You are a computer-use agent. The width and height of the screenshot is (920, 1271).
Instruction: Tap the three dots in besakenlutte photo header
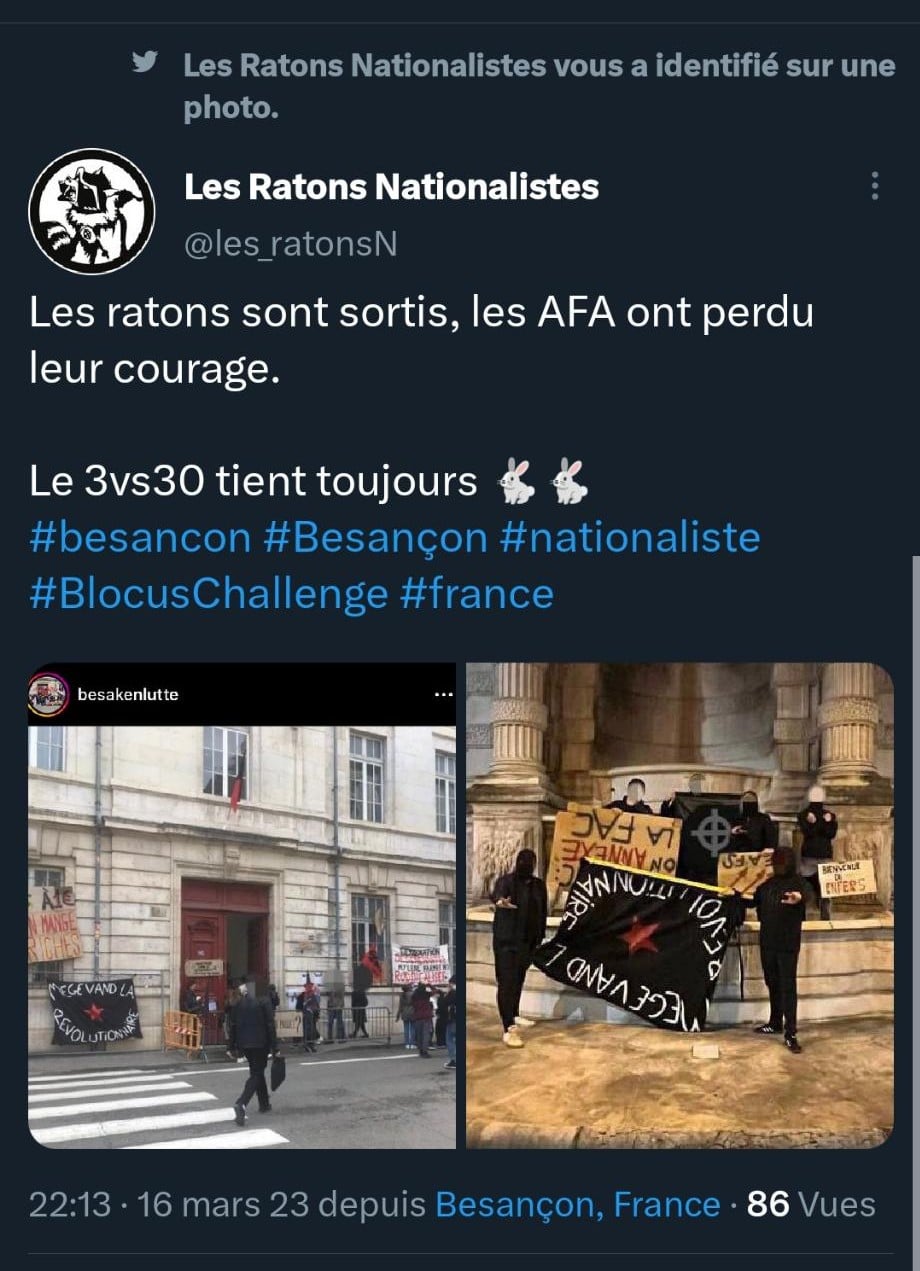pyautogui.click(x=441, y=694)
